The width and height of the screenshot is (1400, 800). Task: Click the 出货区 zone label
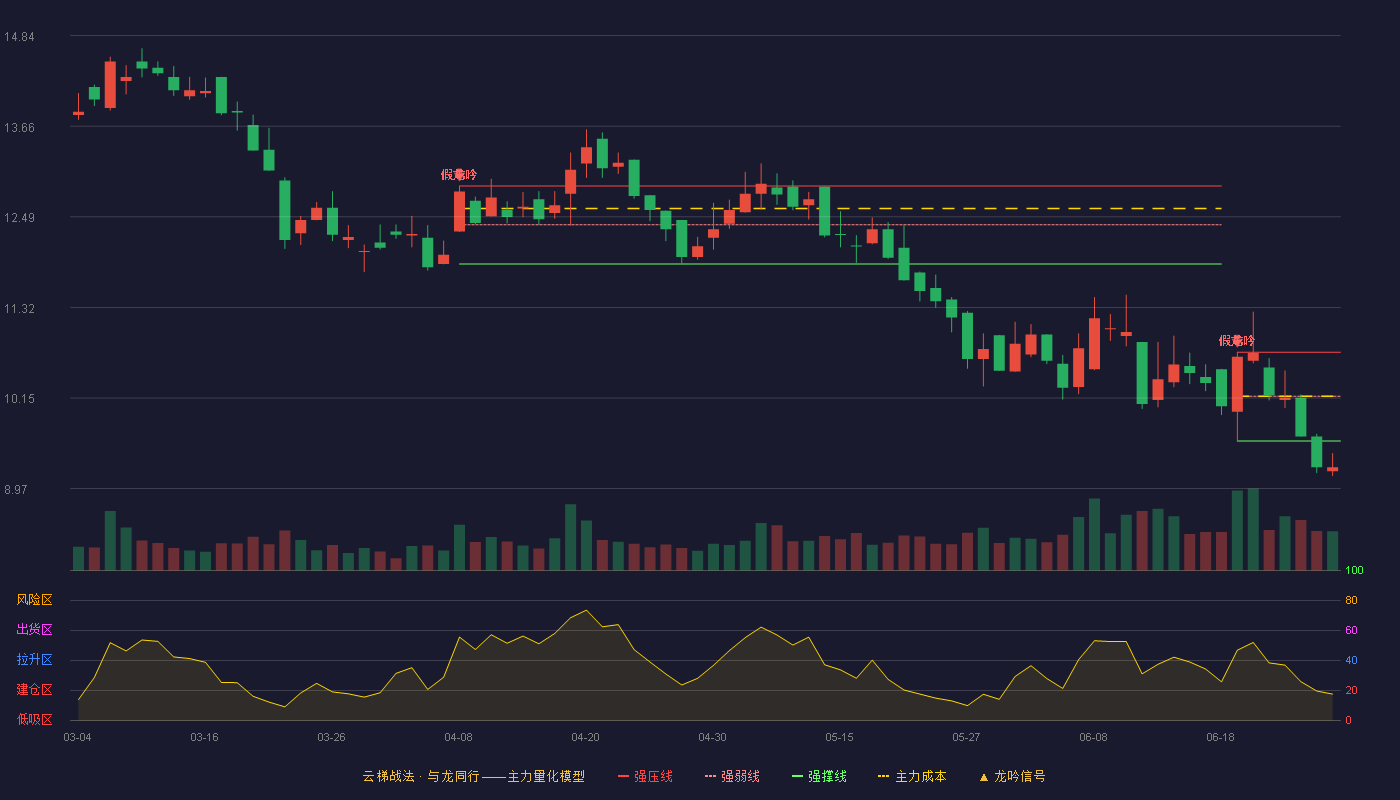[35, 630]
